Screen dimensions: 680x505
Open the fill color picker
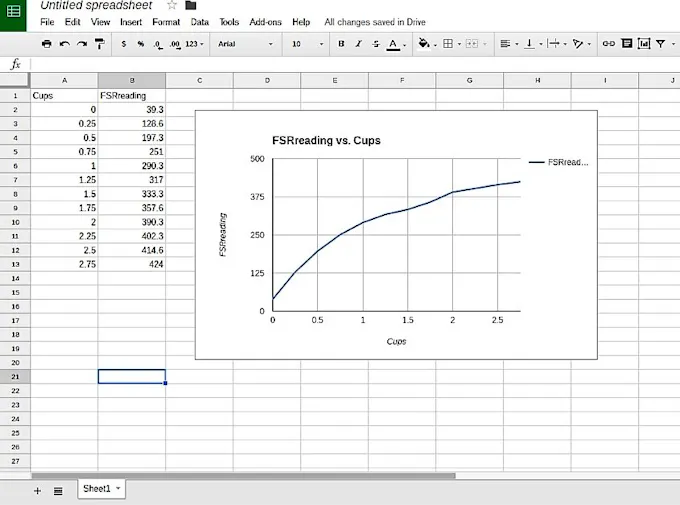tap(424, 43)
